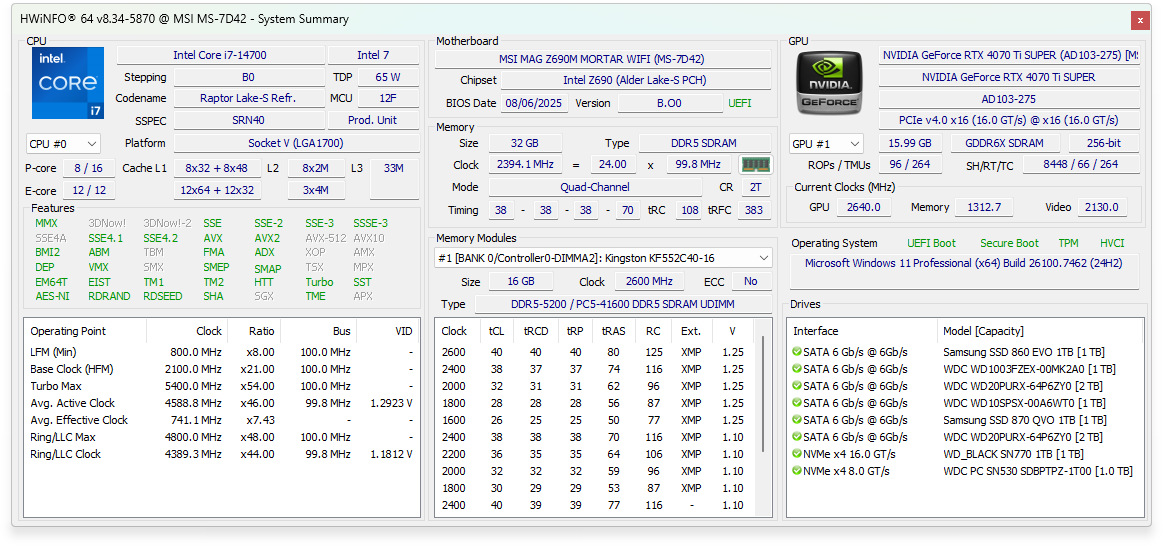Click the green memory module icon
The image size is (1163, 546).
pos(755,165)
